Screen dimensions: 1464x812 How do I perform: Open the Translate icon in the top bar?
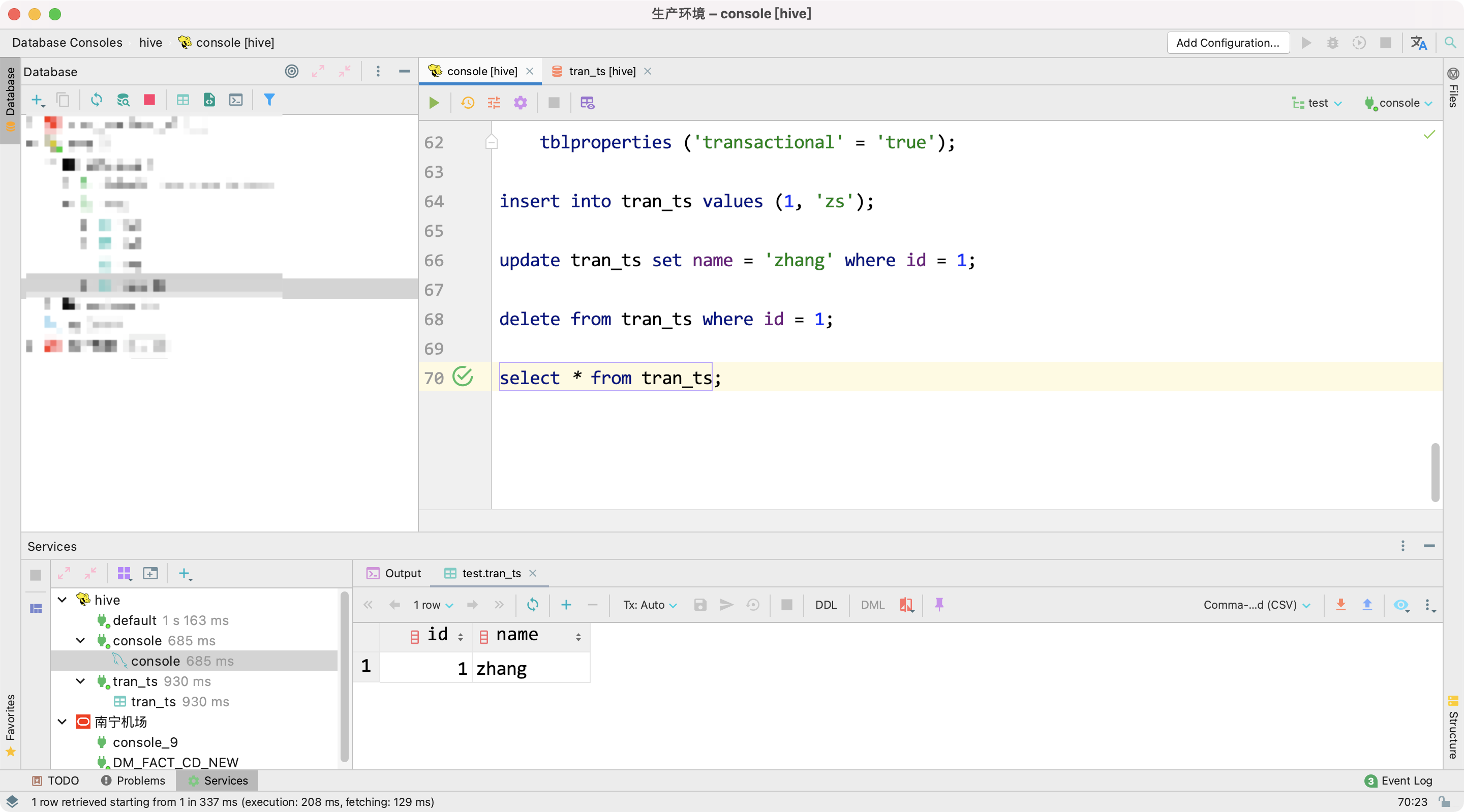pos(1419,43)
